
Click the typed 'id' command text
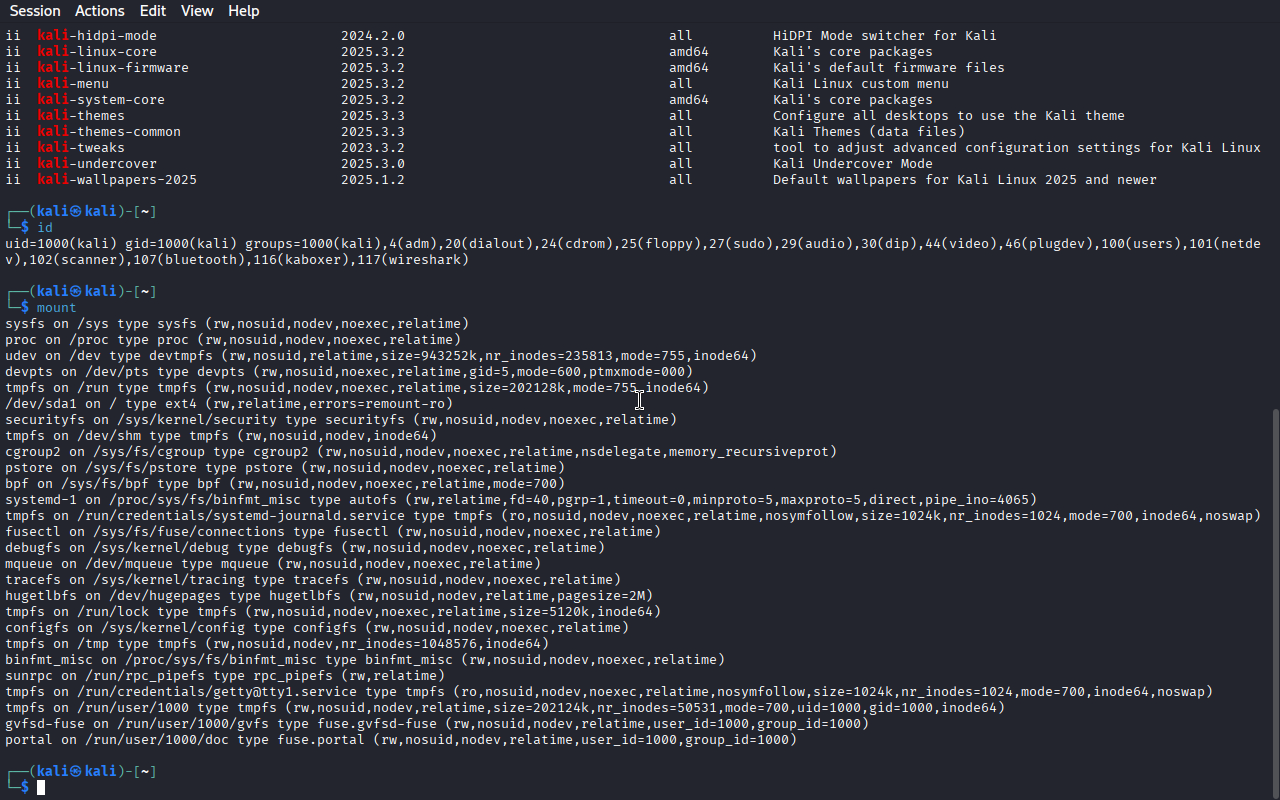[x=45, y=228]
